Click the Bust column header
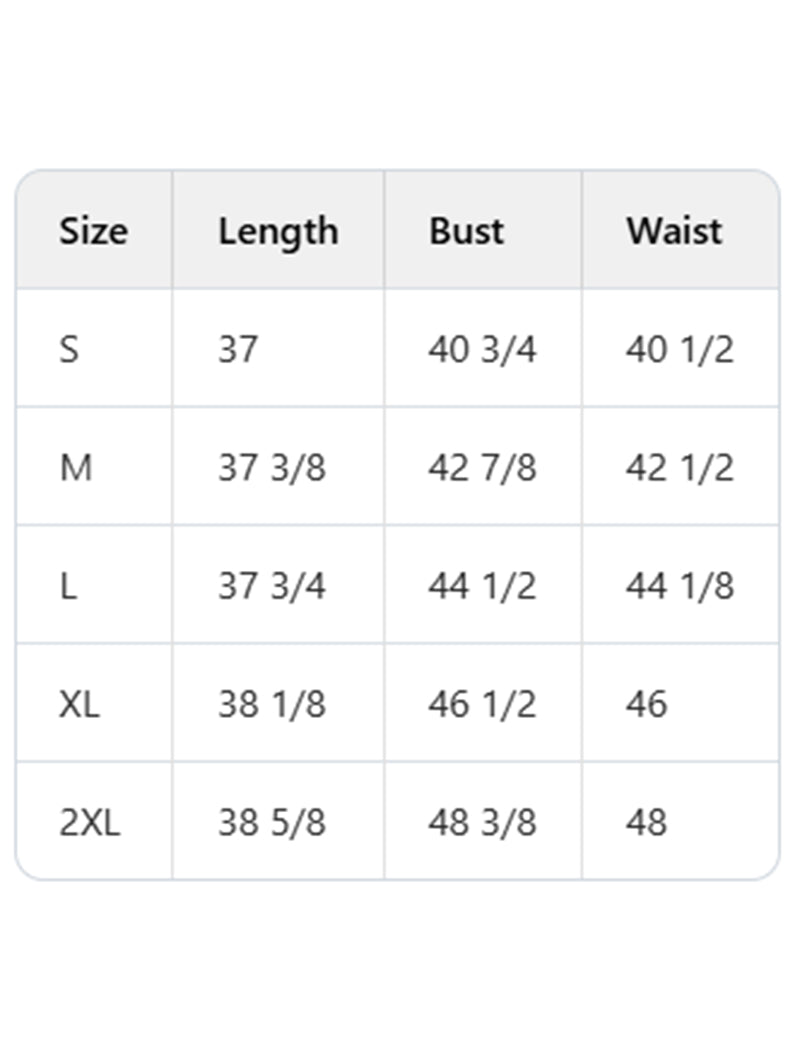The width and height of the screenshot is (800, 1050). [x=466, y=231]
